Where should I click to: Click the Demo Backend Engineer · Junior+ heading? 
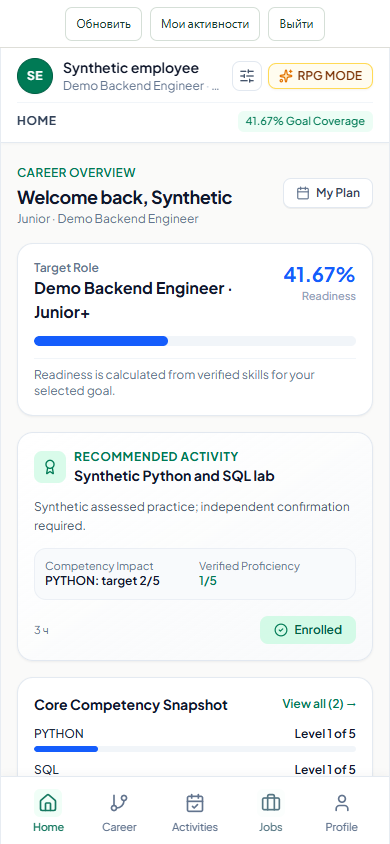tap(133, 300)
